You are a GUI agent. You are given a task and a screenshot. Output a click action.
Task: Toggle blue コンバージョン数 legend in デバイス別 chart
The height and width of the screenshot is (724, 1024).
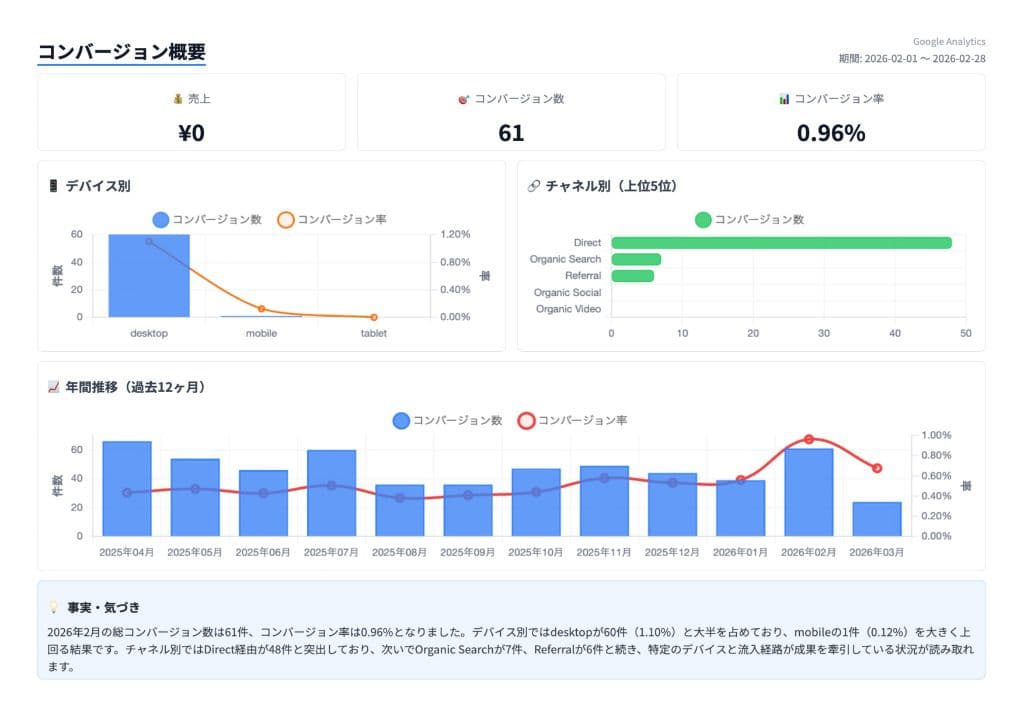pos(161,219)
